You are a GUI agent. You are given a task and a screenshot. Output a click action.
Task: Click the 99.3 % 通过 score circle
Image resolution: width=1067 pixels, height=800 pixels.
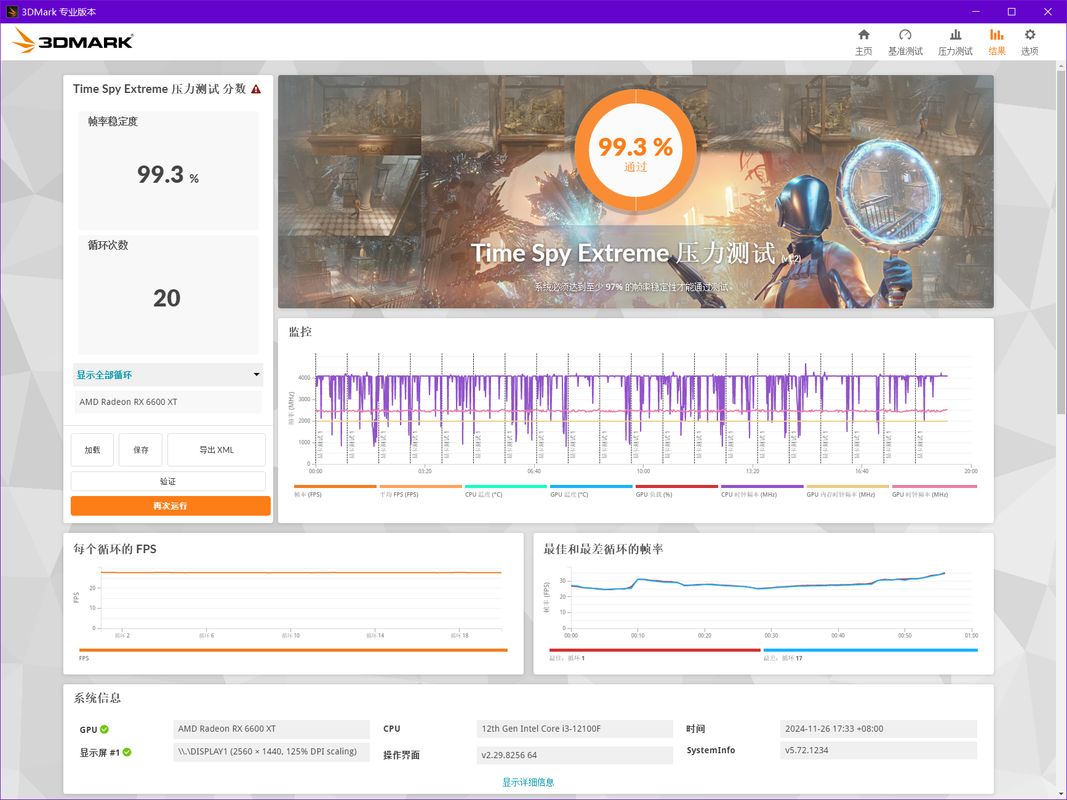pyautogui.click(x=636, y=150)
